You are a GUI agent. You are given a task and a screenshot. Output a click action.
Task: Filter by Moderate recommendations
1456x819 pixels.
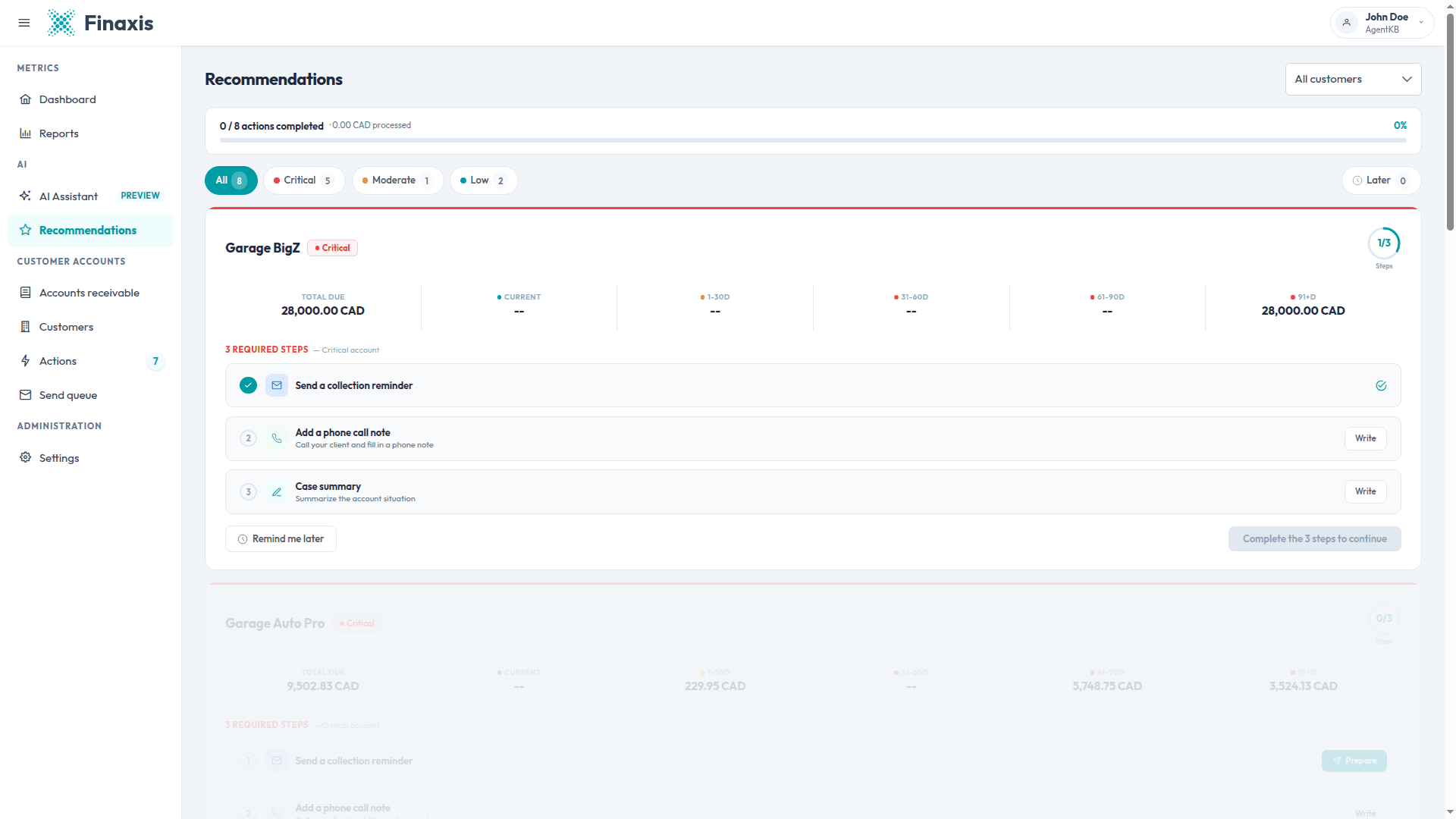click(397, 180)
